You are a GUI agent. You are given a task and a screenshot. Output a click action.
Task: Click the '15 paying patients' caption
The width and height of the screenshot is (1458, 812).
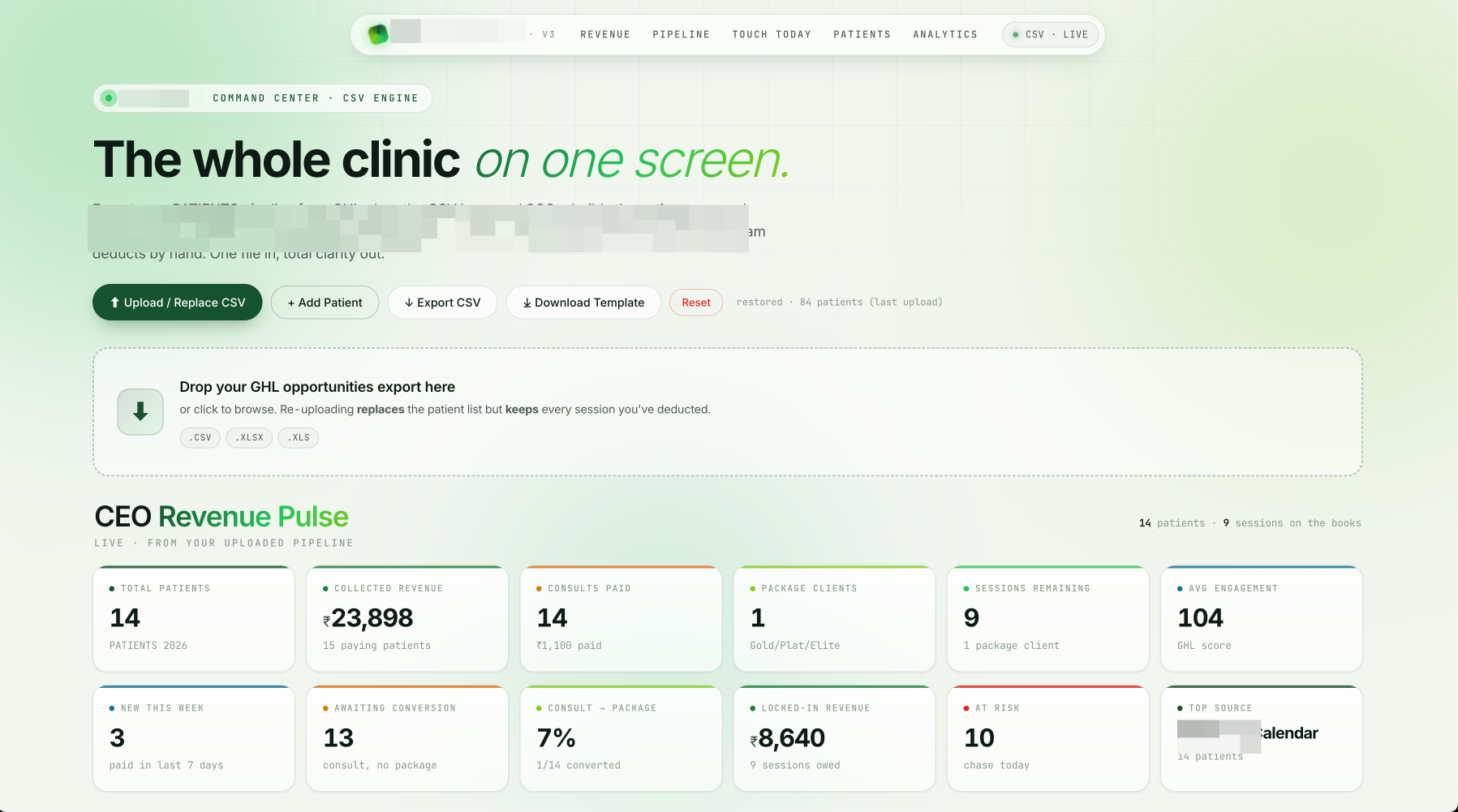(x=376, y=646)
